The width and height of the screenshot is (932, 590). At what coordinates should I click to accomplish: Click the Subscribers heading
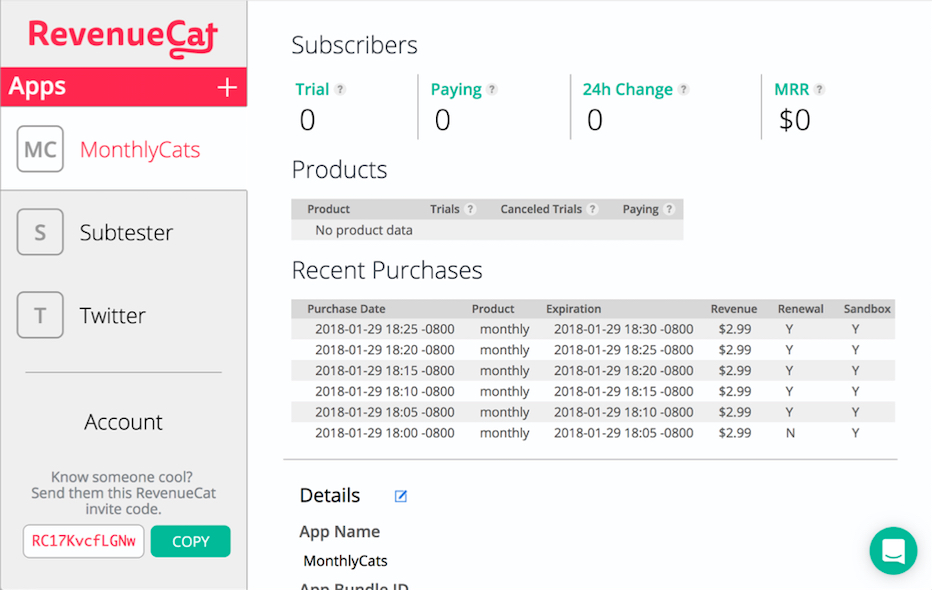tap(354, 45)
